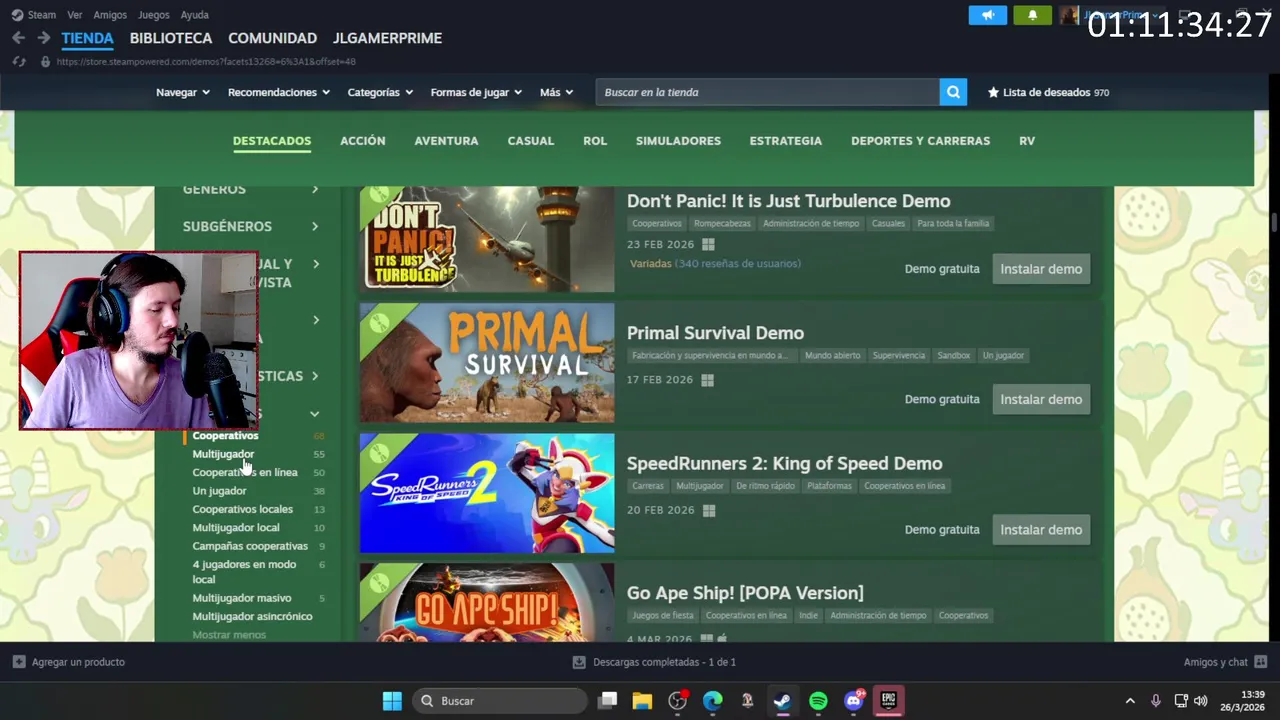This screenshot has width=1280, height=720.
Task: Open Spotify from the taskbar
Action: (818, 701)
